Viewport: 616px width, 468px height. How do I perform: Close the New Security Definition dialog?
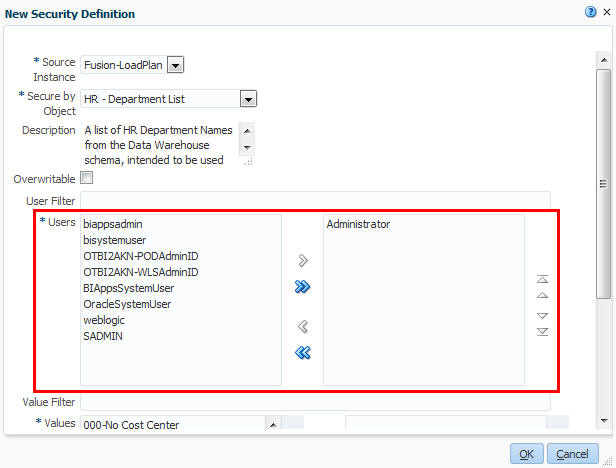pos(607,12)
